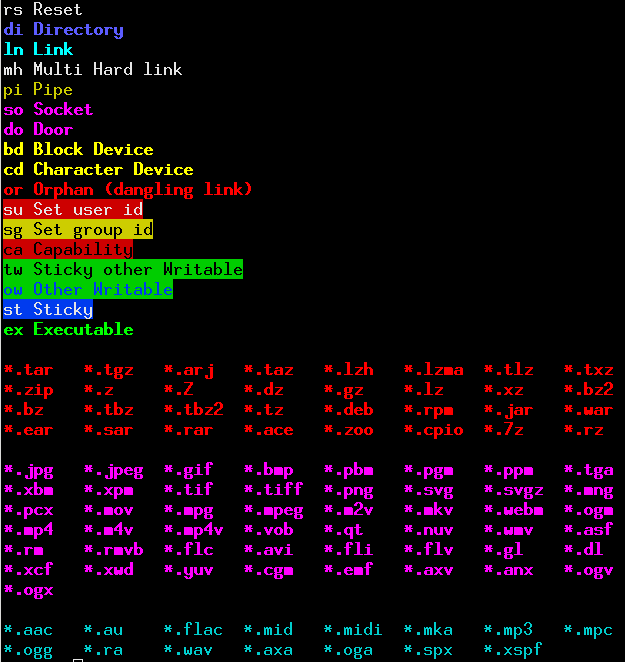Click the '*.pcx' extension
Screen dimensions: 625x662
[x=28, y=510]
